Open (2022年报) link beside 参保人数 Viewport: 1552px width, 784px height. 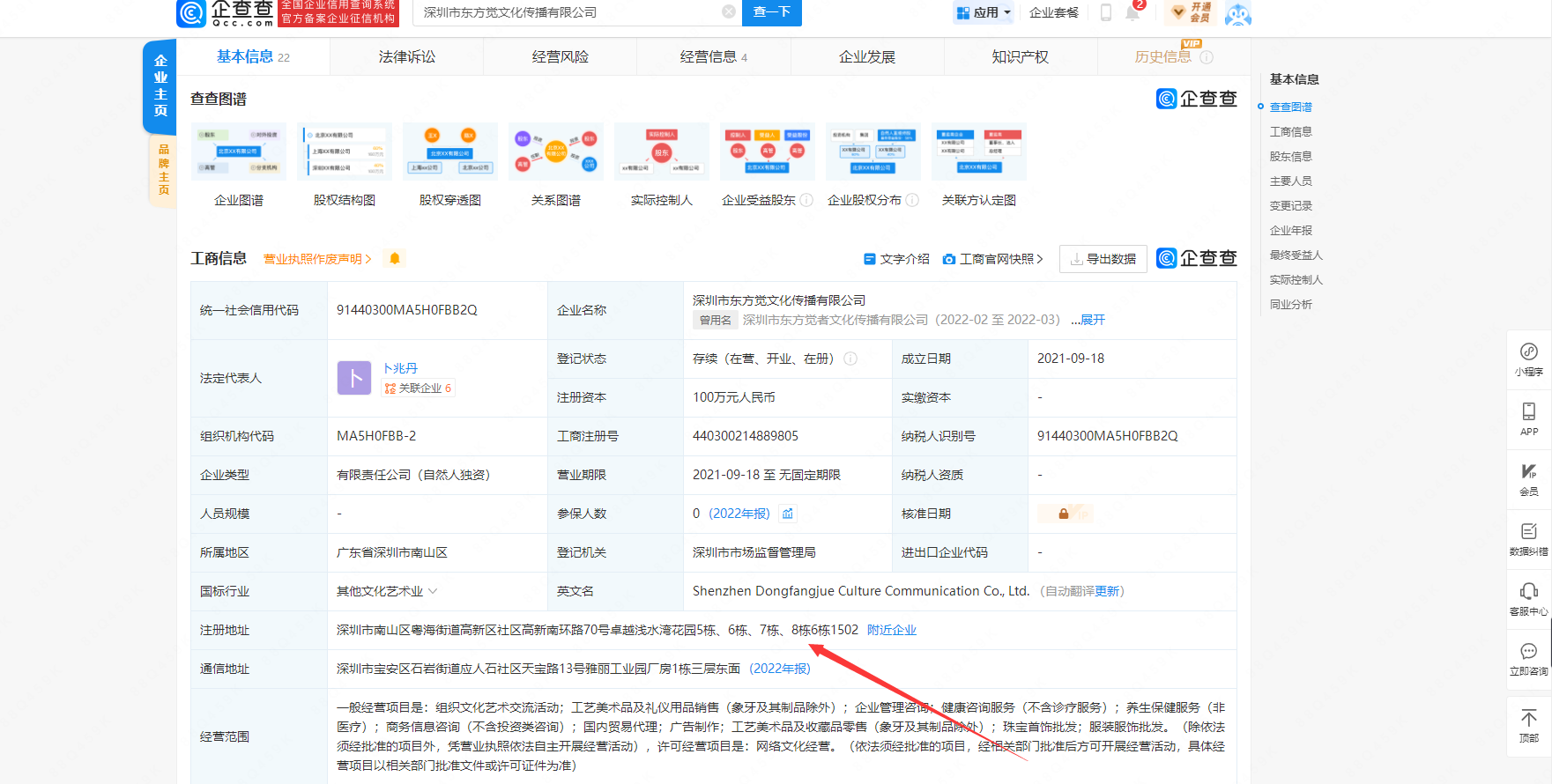click(739, 514)
